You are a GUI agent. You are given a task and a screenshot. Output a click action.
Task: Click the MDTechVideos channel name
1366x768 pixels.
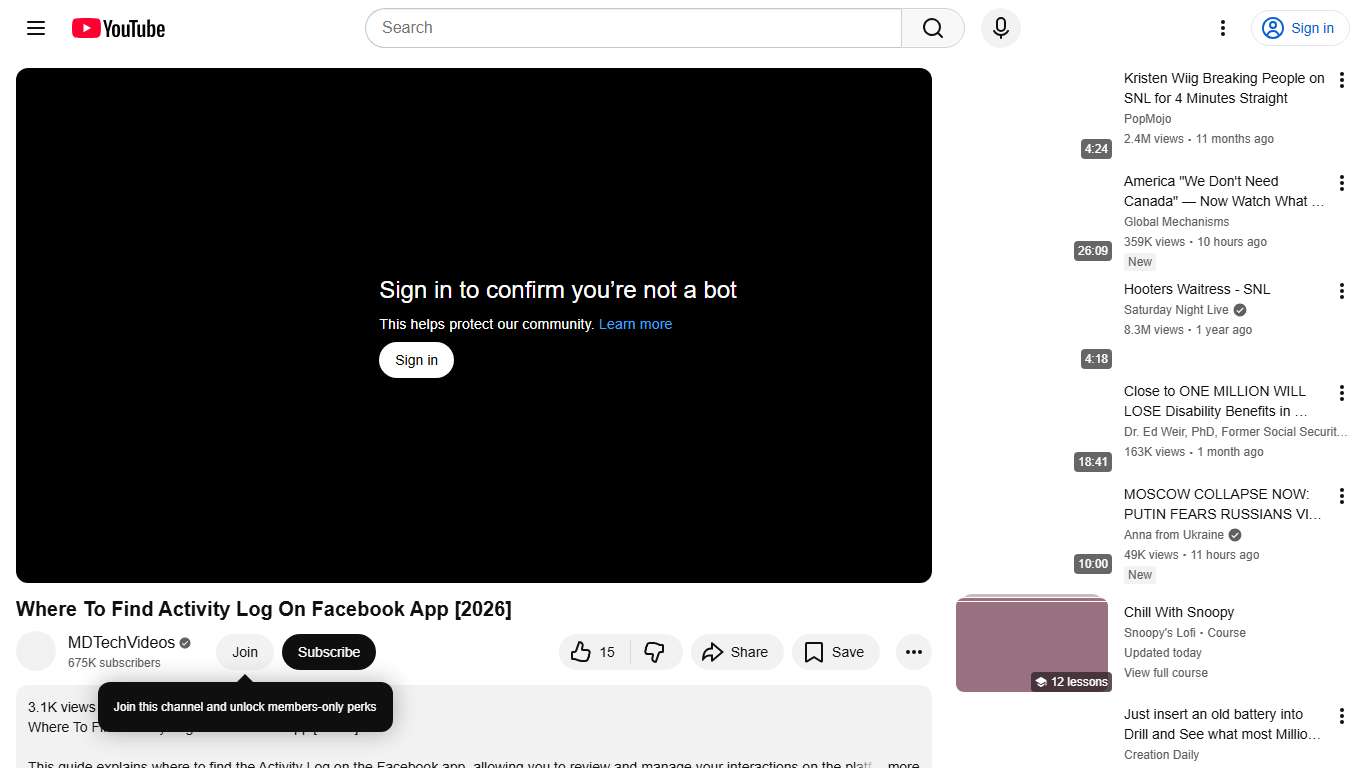120,642
